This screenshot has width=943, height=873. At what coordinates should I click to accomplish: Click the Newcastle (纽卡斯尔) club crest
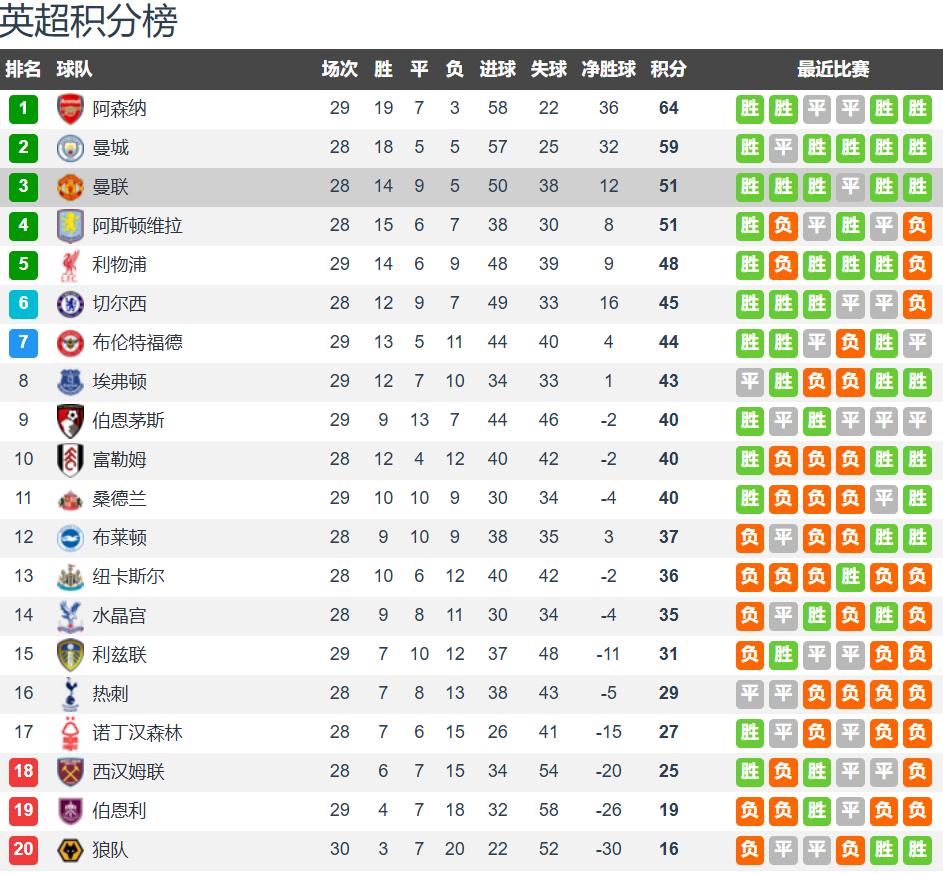[x=70, y=576]
